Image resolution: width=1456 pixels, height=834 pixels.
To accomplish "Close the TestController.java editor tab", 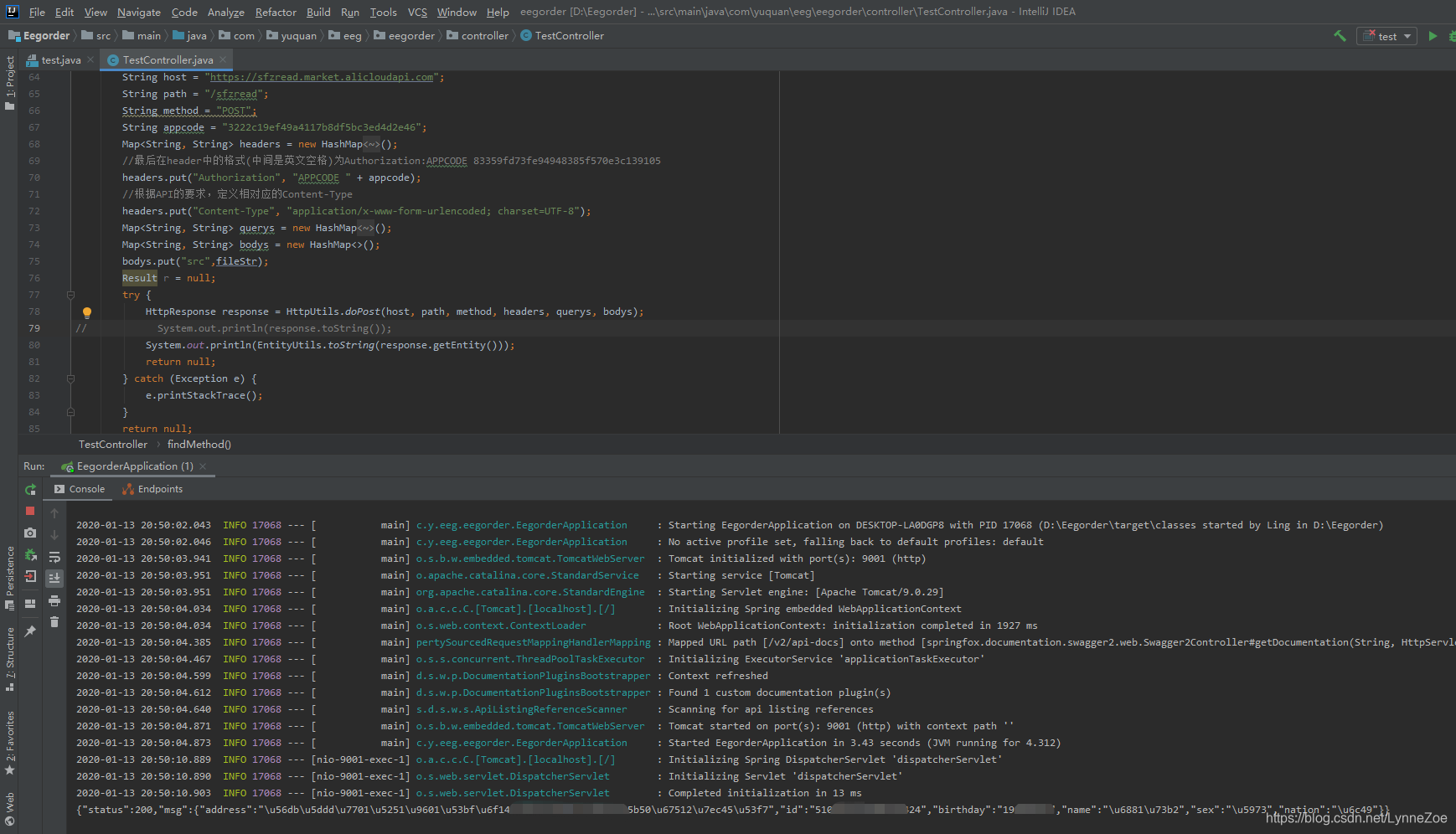I will tap(223, 59).
